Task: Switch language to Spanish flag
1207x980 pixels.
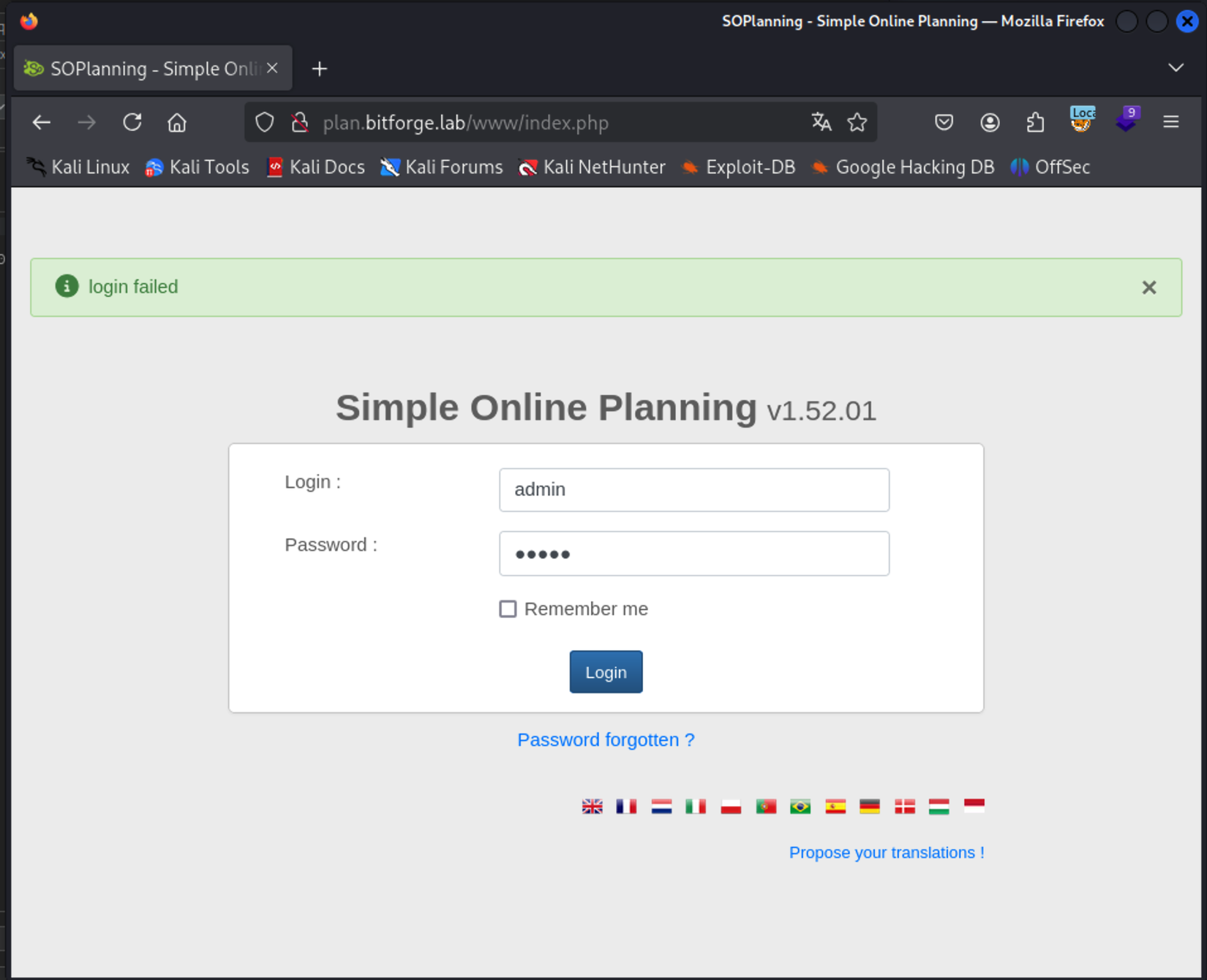Action: [x=835, y=807]
